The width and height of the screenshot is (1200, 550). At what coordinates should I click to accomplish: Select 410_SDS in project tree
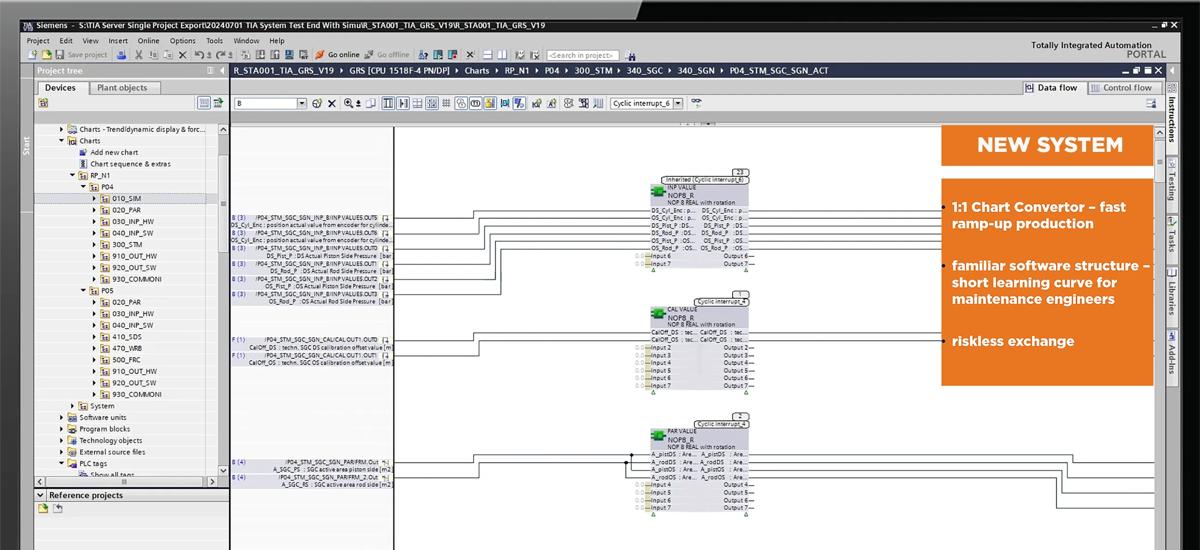(x=126, y=336)
